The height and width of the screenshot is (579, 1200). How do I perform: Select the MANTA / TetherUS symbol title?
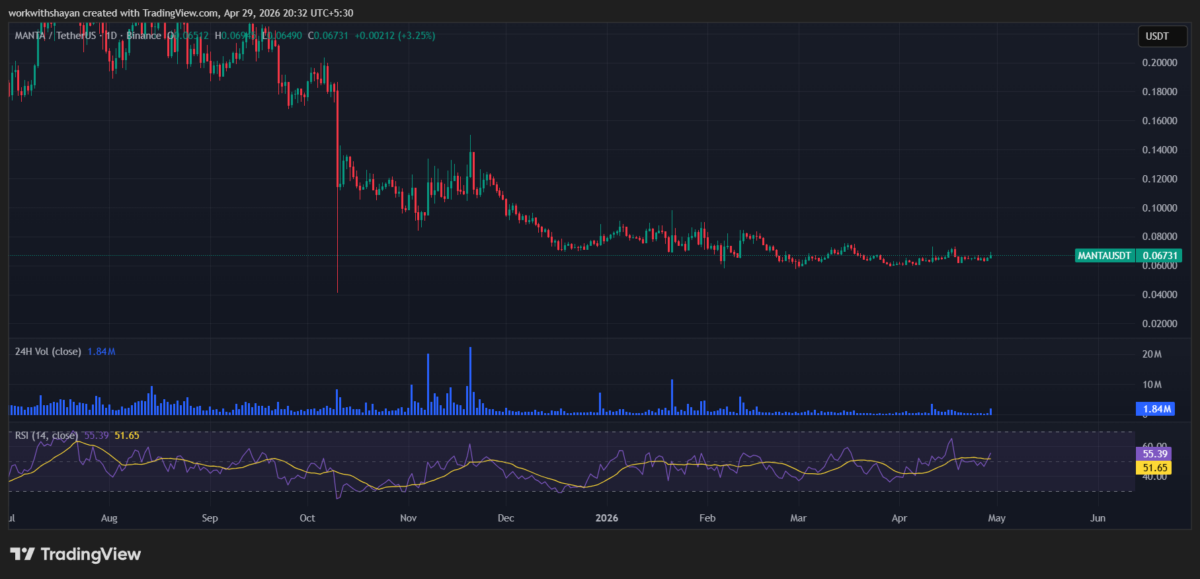pyautogui.click(x=50, y=36)
